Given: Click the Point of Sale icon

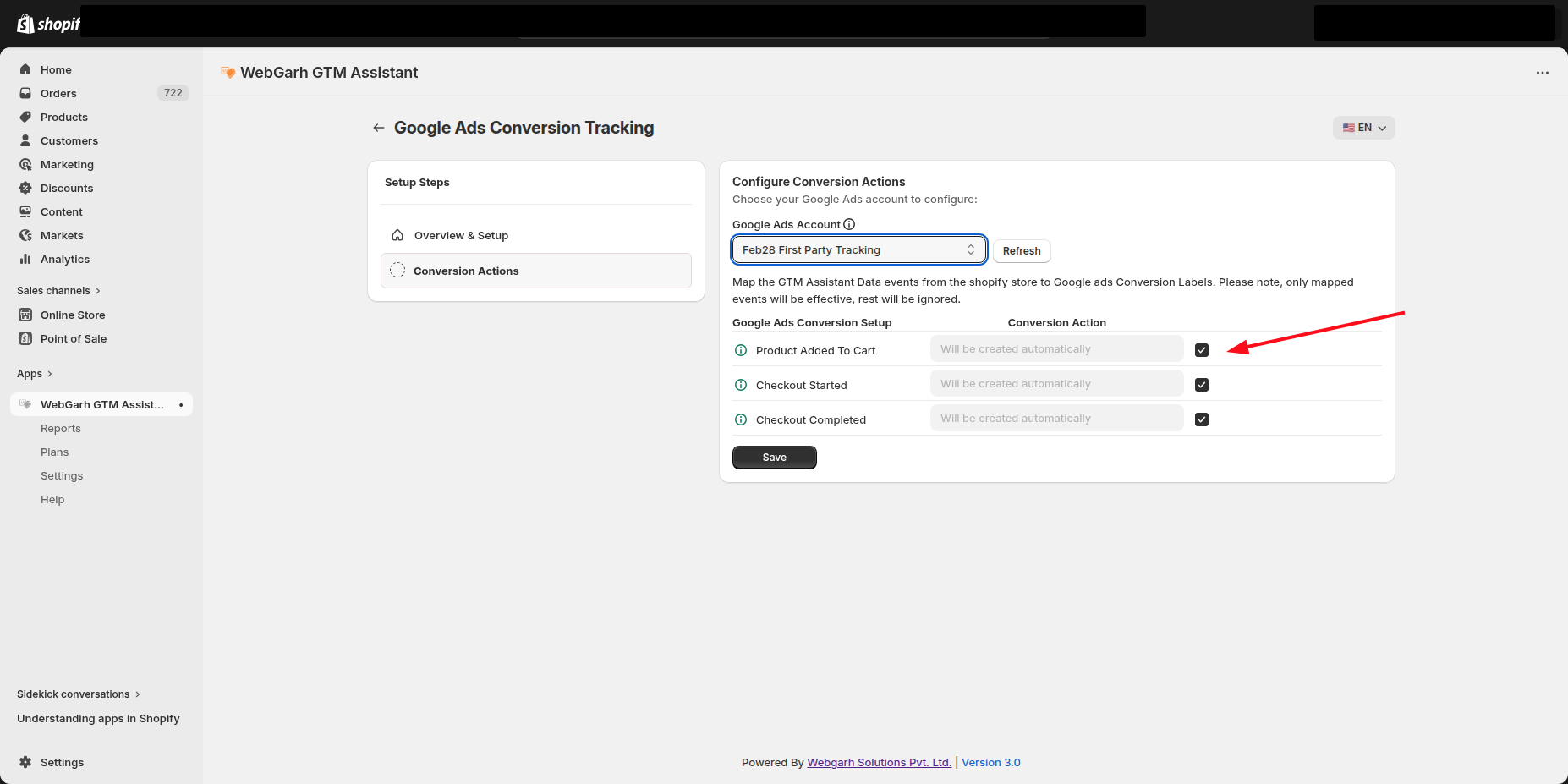Looking at the screenshot, I should (25, 338).
